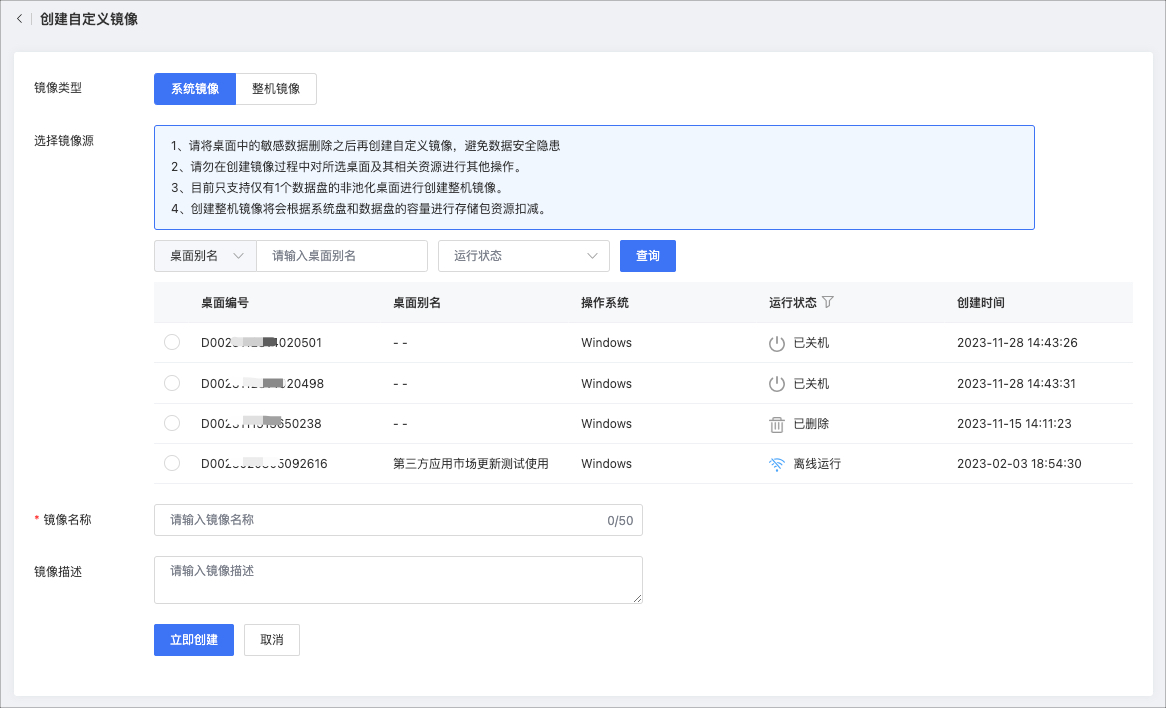
Task: Select the 已删除 desktop row radio
Action: click(171, 423)
